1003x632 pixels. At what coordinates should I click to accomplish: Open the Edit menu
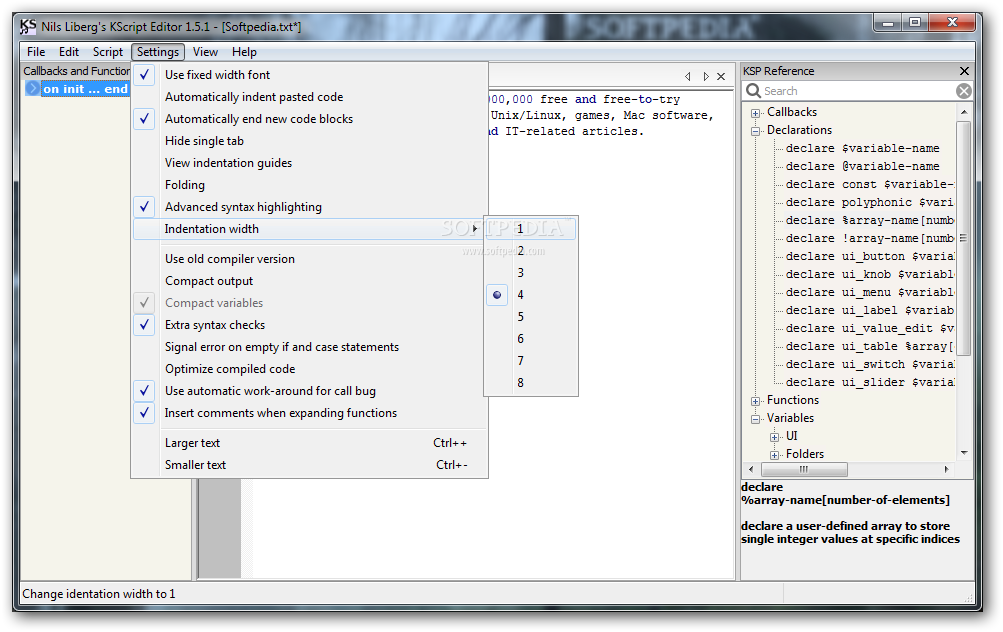click(68, 52)
